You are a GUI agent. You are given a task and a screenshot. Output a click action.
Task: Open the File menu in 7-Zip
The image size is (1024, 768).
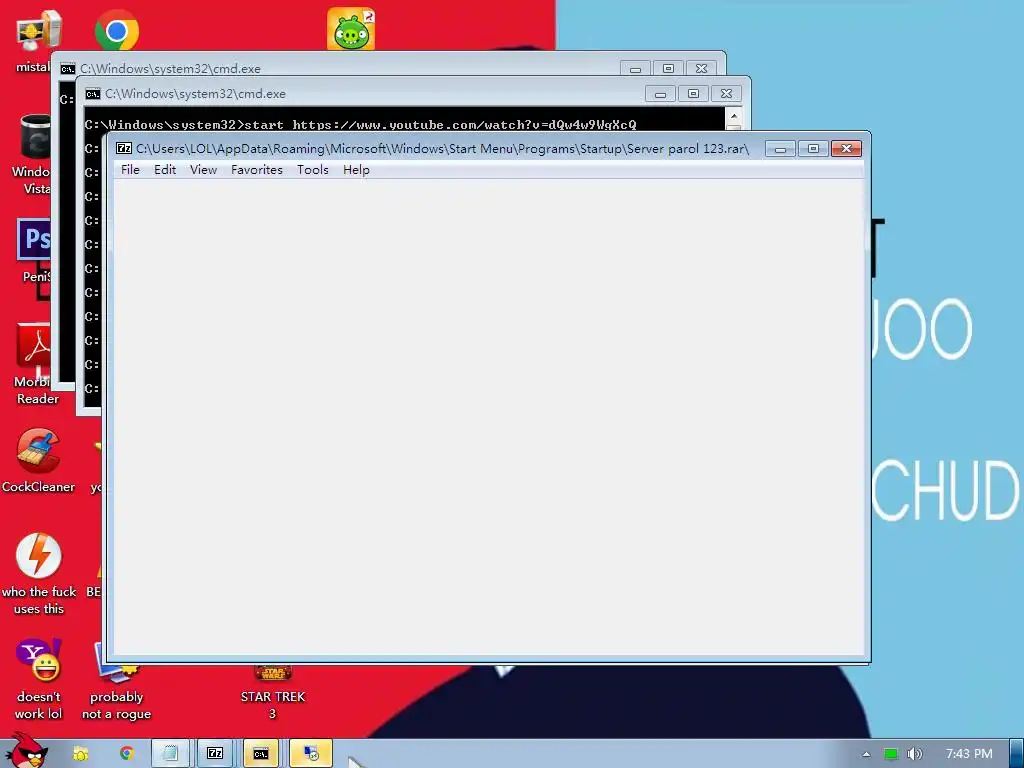point(130,170)
